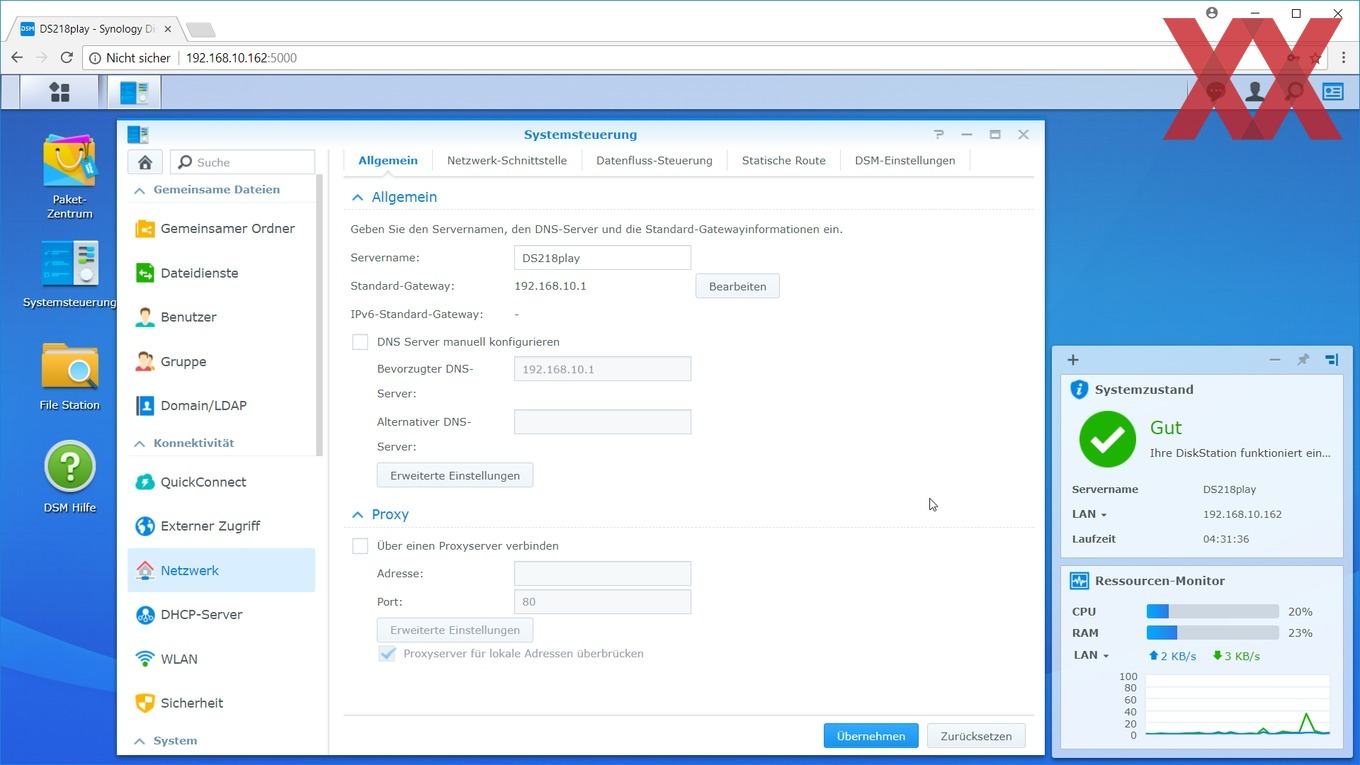Click the Zurücksetzen button

coord(976,736)
